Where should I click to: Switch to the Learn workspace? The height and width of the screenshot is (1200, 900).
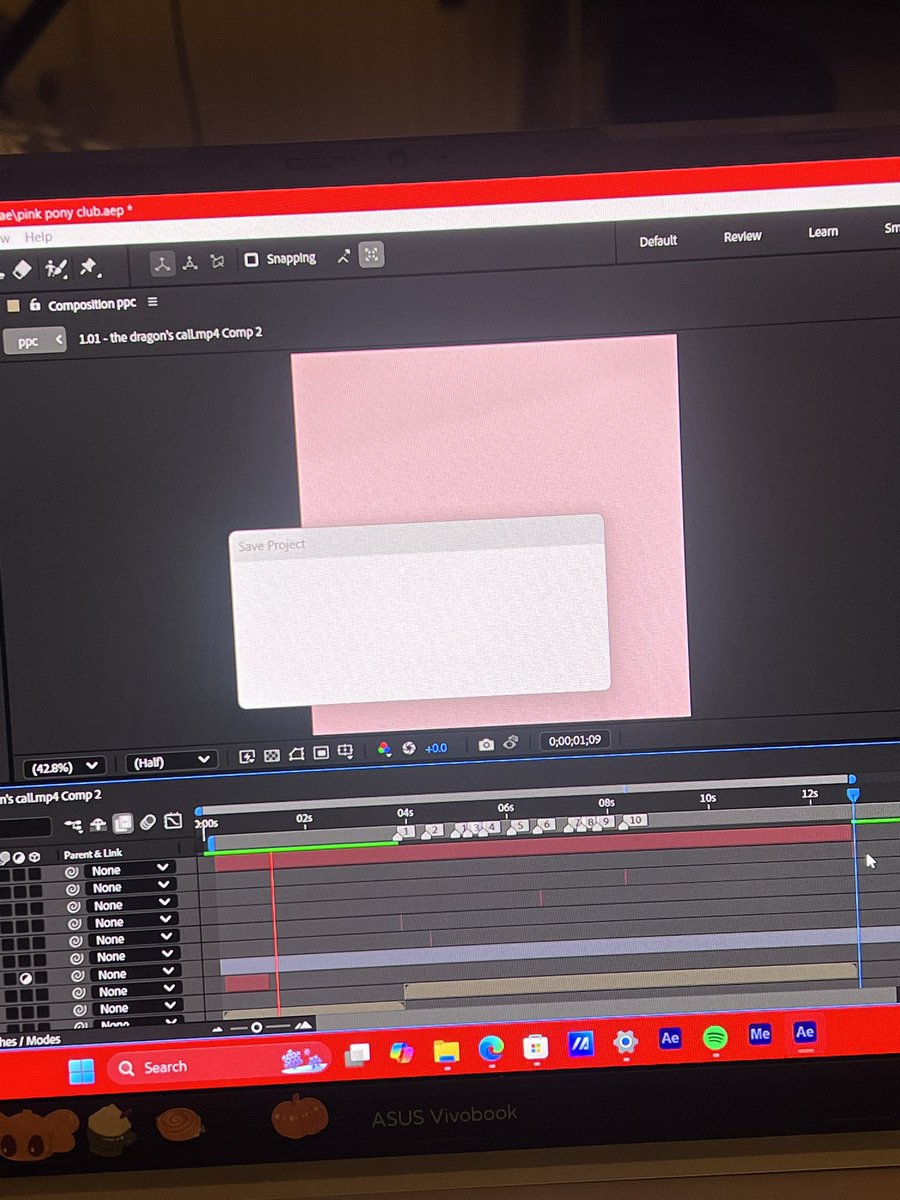point(823,232)
